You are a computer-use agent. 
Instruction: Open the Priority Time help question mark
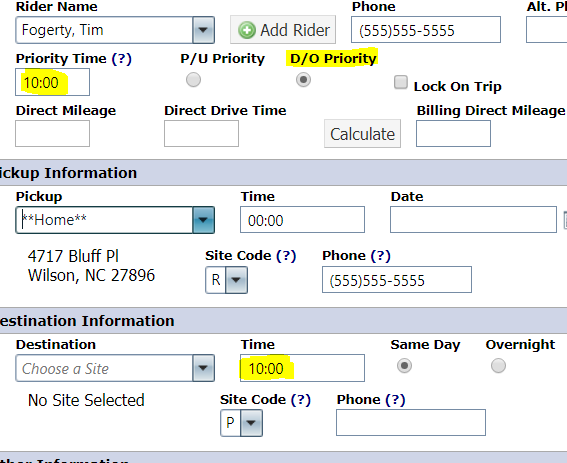point(122,59)
